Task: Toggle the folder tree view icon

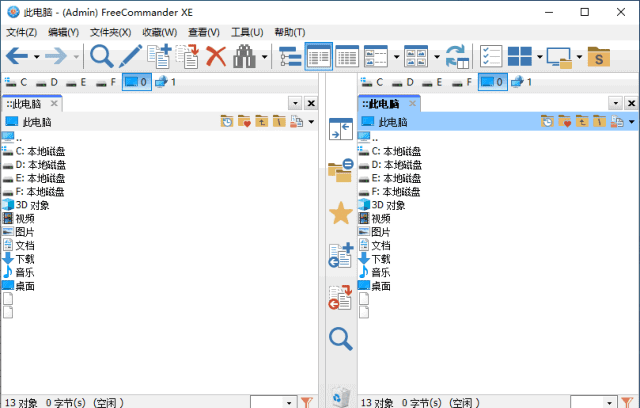Action: [290, 56]
